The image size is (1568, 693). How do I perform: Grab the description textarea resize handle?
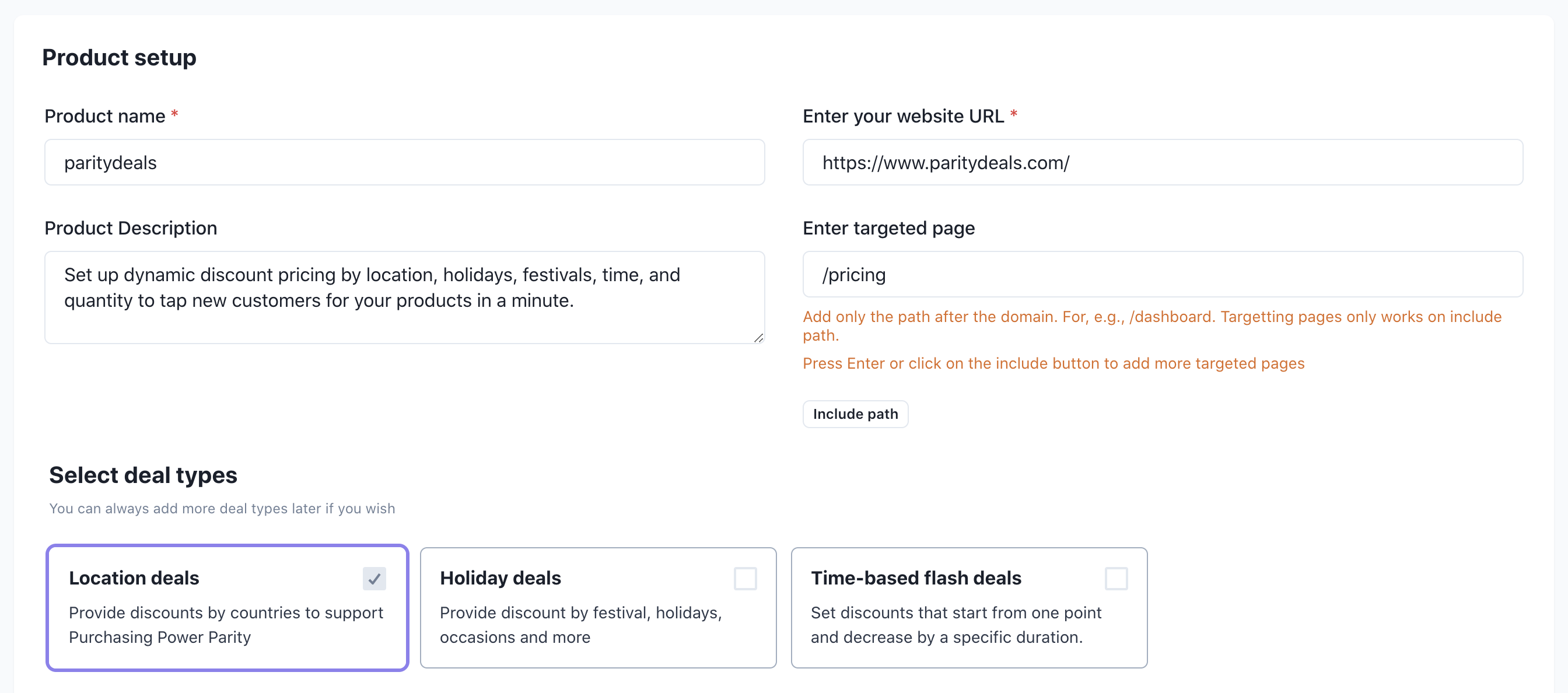(758, 338)
